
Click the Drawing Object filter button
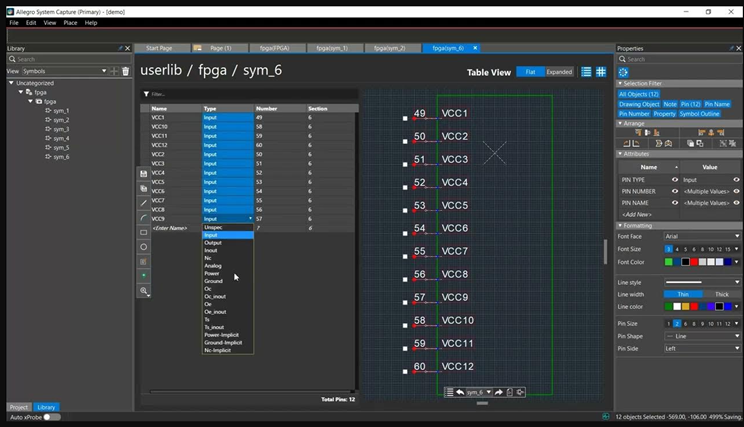click(639, 104)
